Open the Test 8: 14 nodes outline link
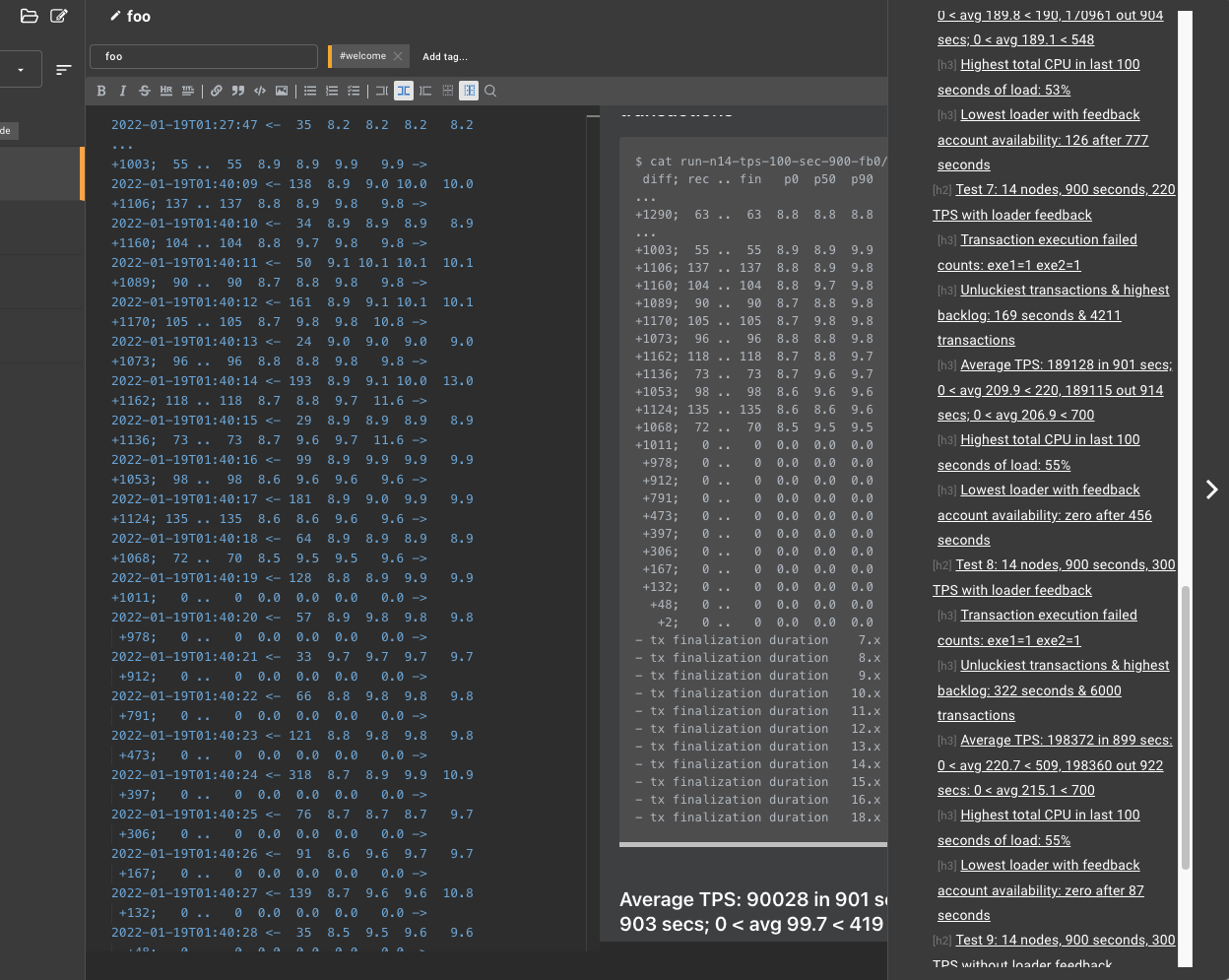Image resolution: width=1229 pixels, height=980 pixels. click(1054, 577)
